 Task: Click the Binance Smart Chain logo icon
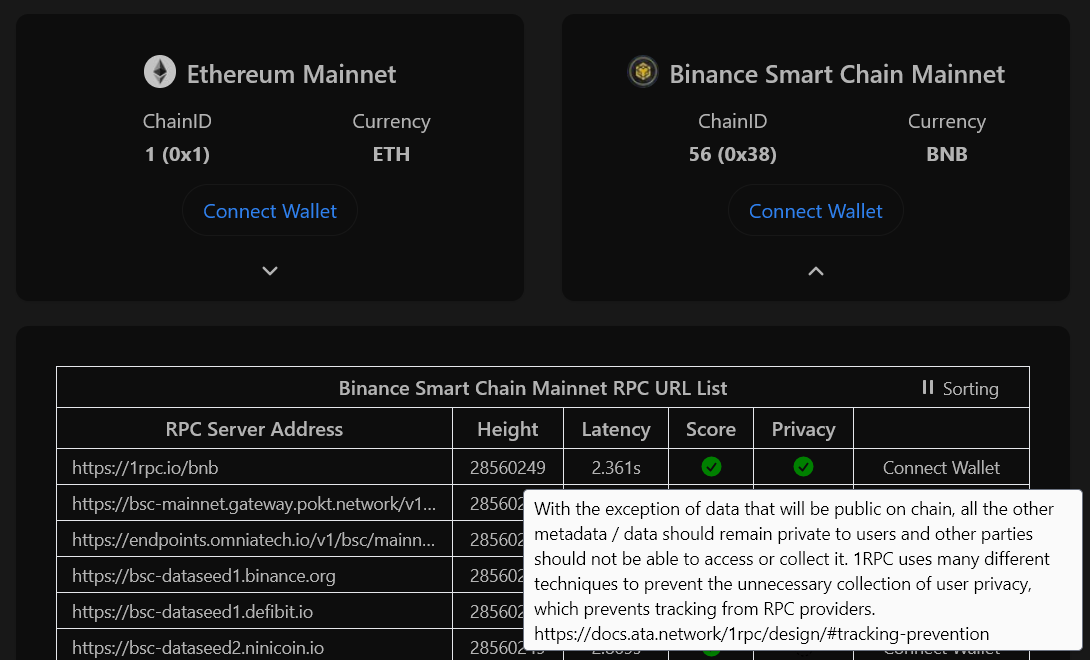(x=642, y=72)
